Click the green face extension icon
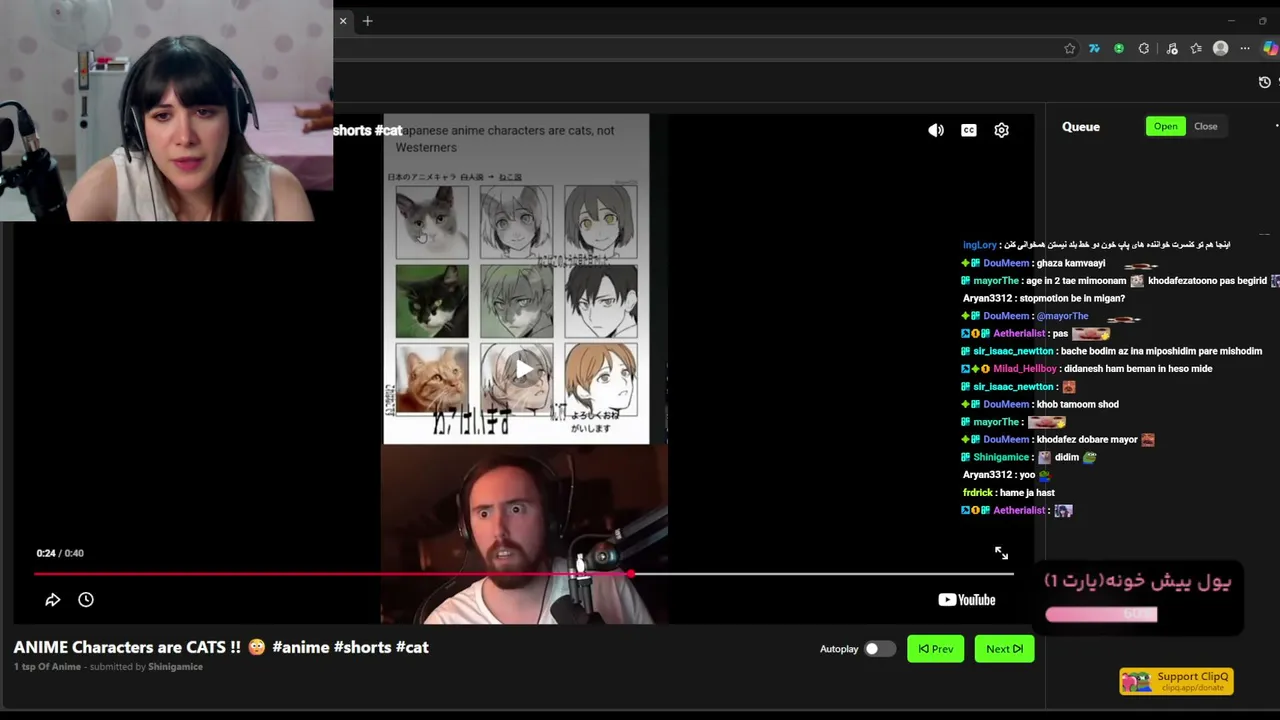1280x720 pixels. [x=1119, y=48]
